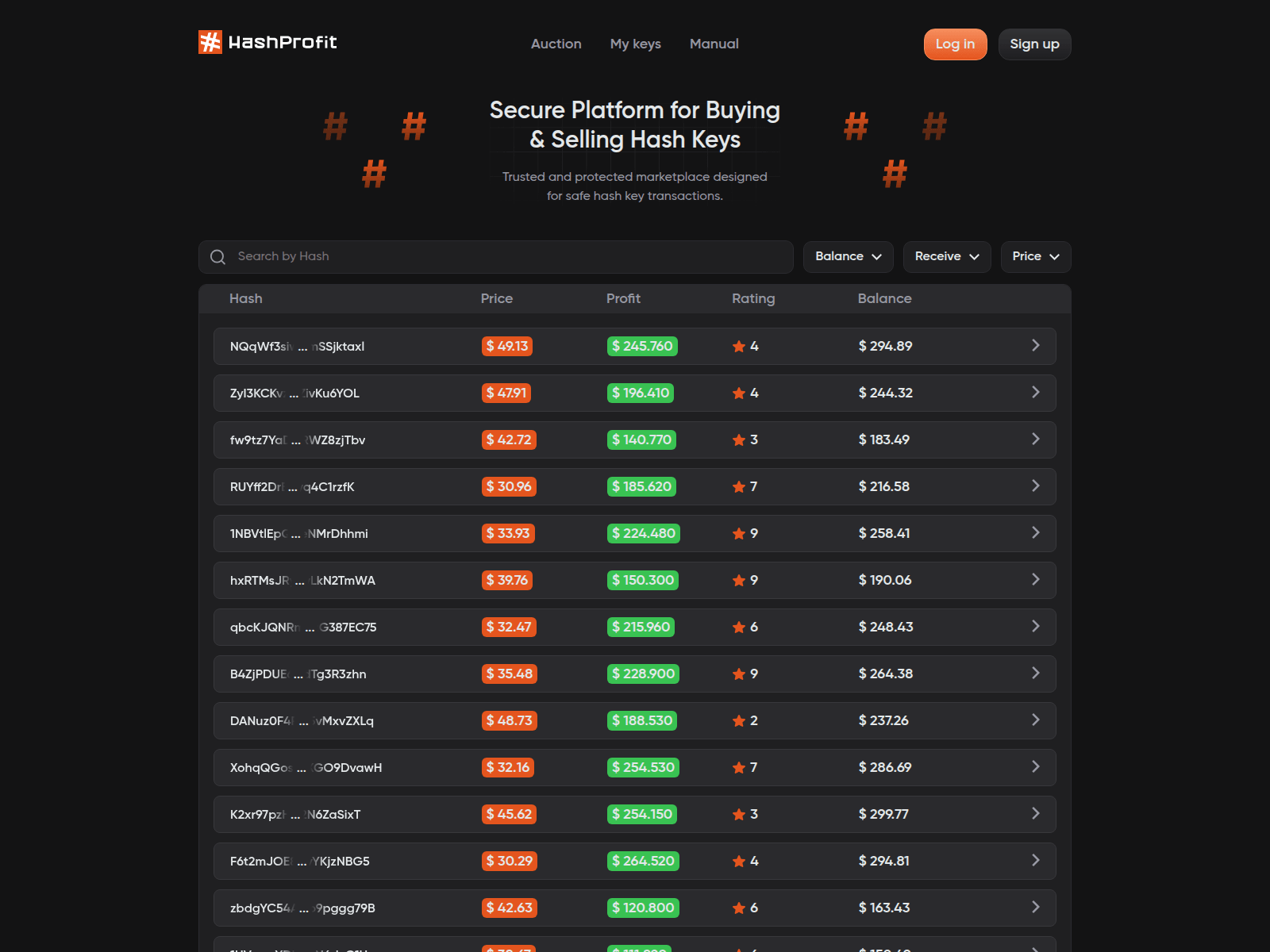Open the F6t2mJOE row arrow

[1035, 861]
